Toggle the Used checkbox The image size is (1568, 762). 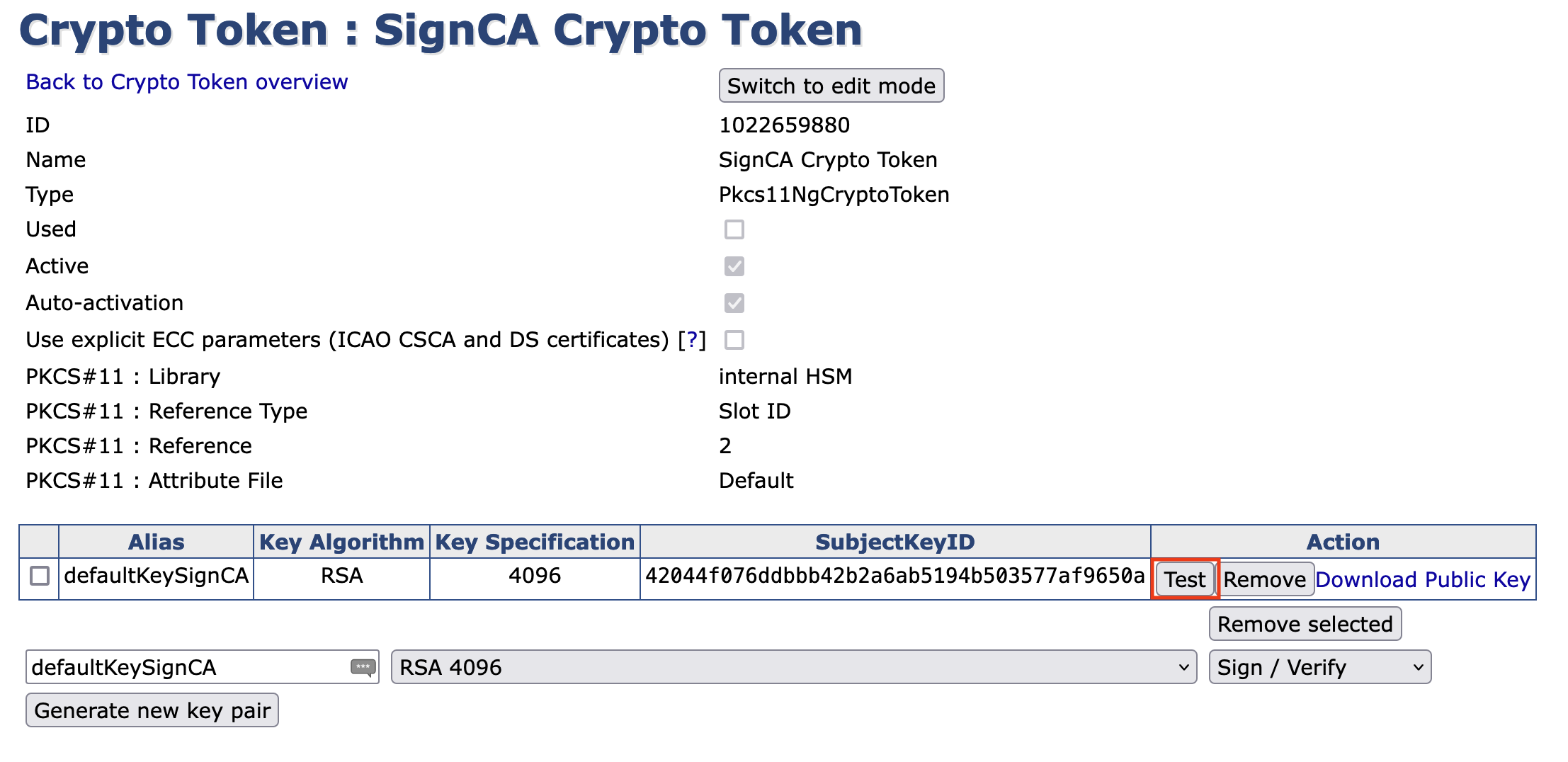pos(734,229)
